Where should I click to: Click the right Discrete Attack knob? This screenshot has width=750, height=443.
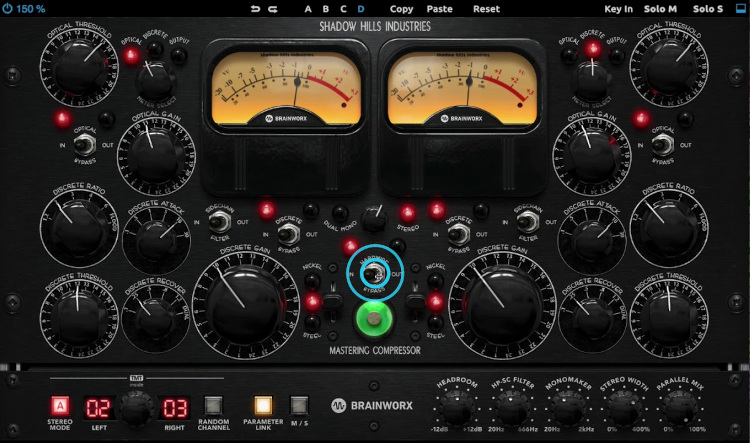click(592, 240)
